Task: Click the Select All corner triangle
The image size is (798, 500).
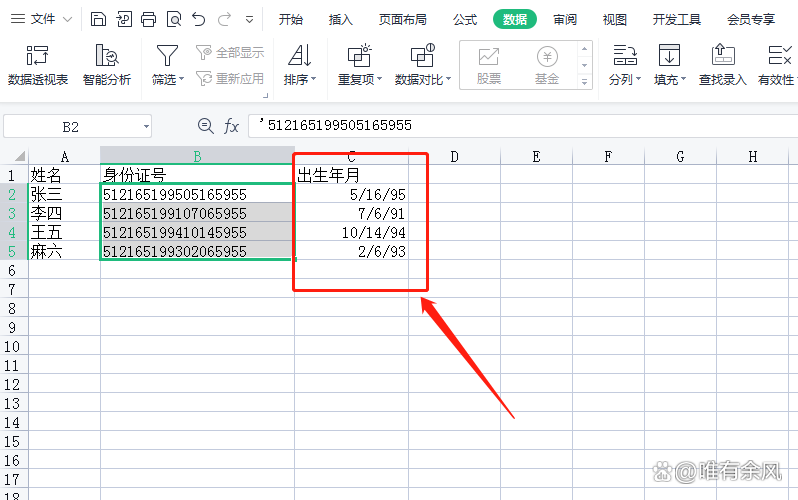Action: [x=19, y=156]
